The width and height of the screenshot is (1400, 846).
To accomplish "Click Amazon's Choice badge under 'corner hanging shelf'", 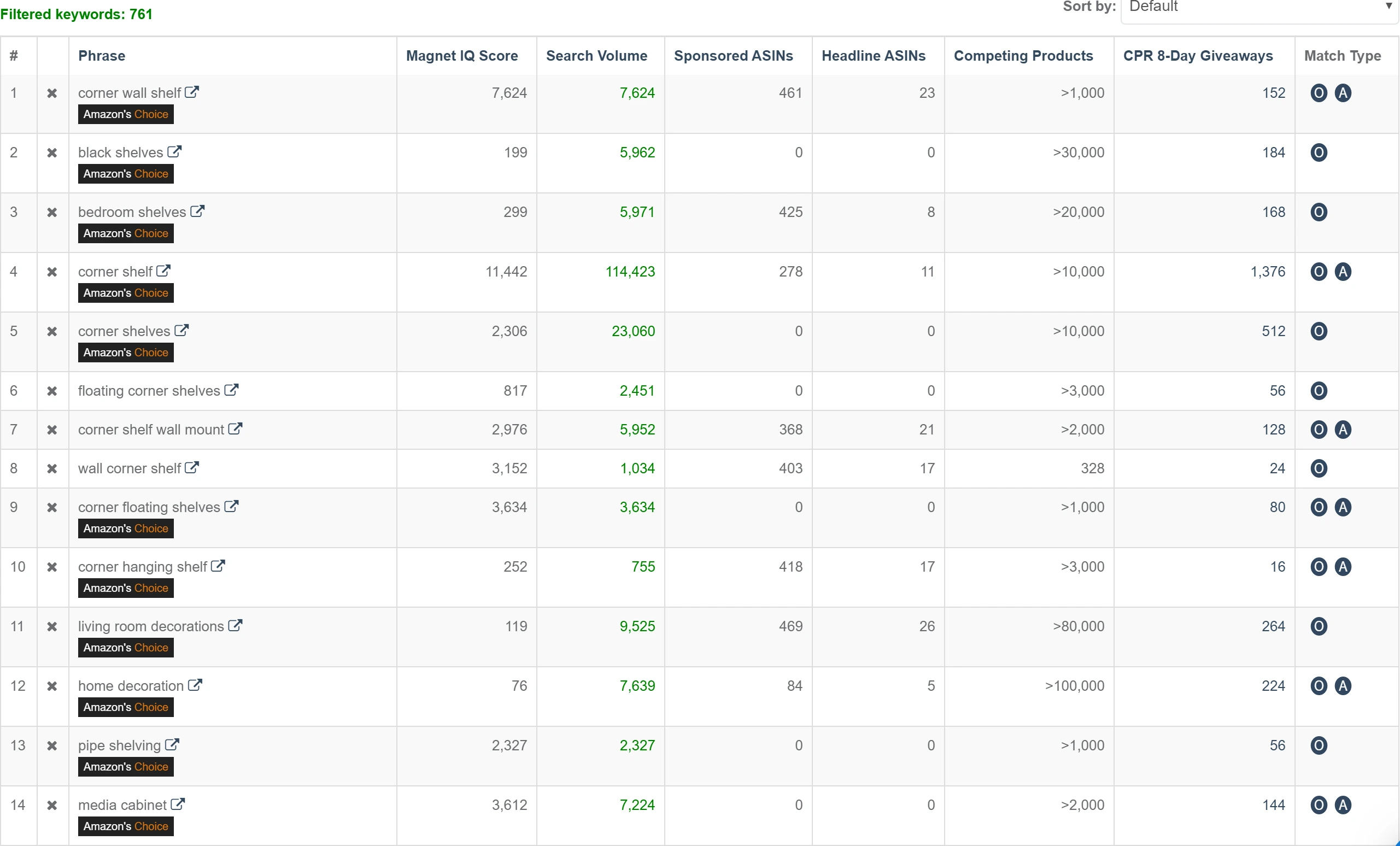I will [126, 588].
